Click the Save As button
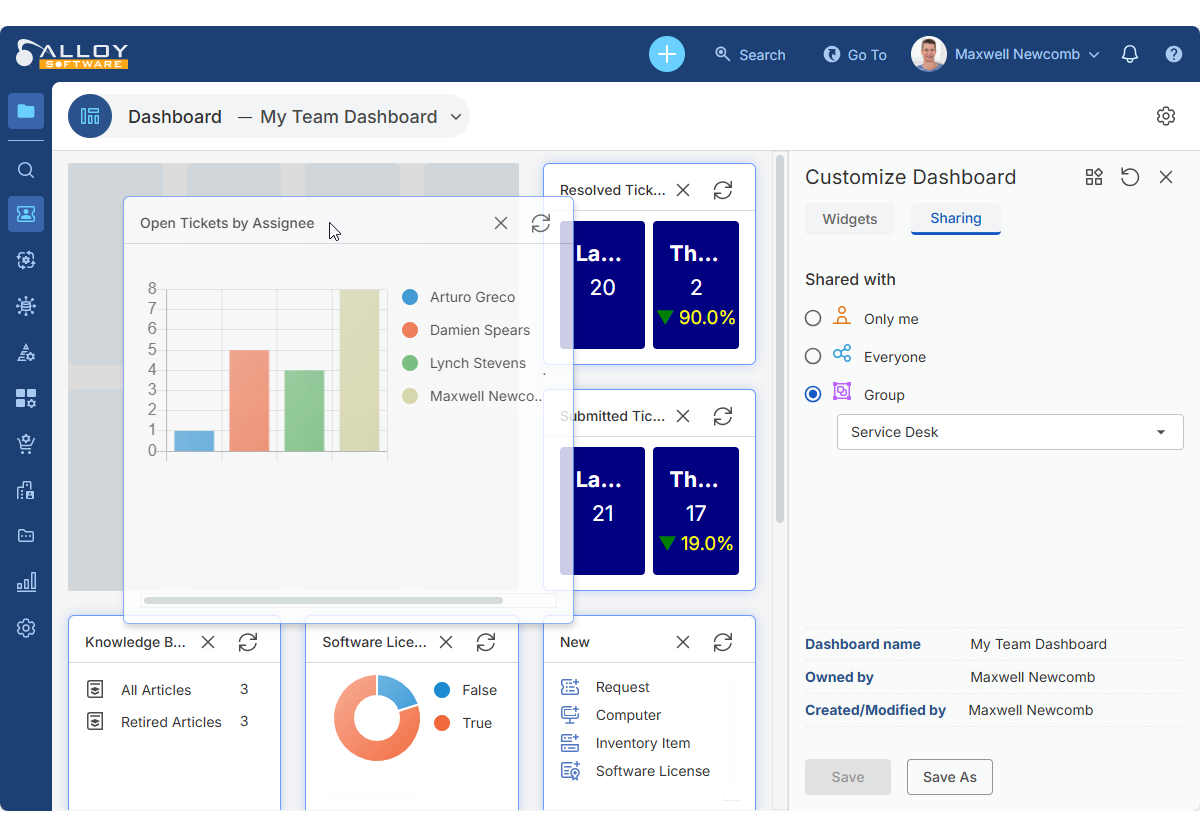1200x840 pixels. tap(949, 777)
